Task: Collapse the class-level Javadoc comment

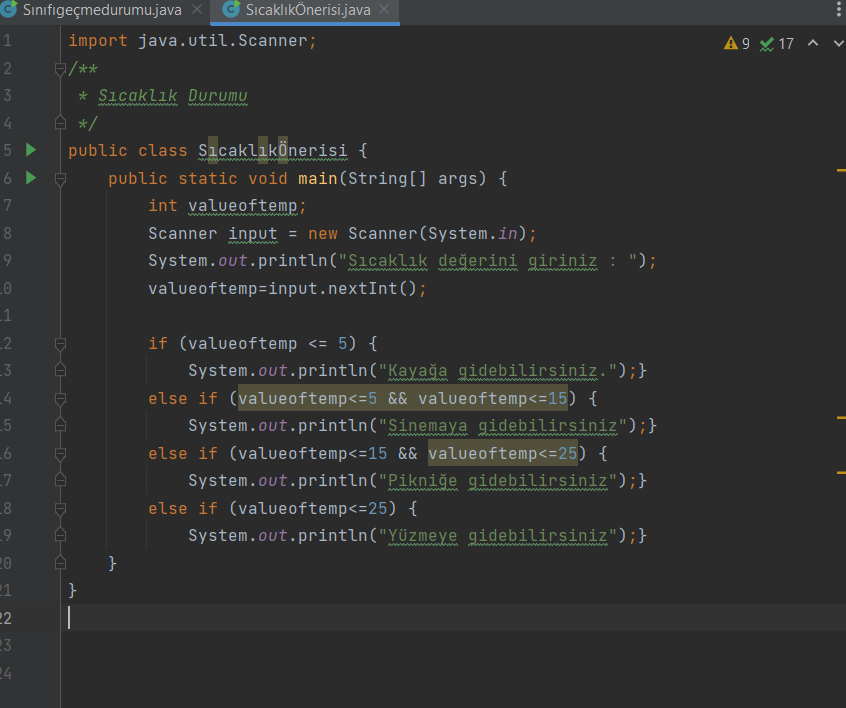Action: tap(60, 70)
